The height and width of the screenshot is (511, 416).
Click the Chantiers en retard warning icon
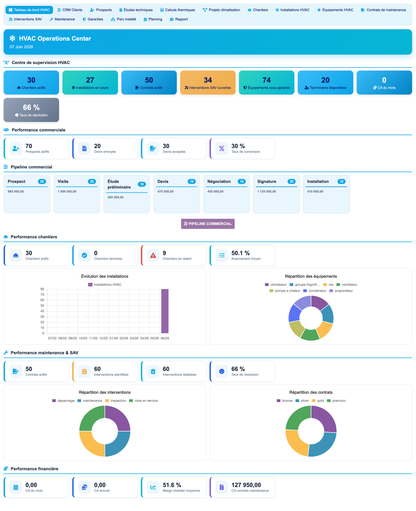click(x=153, y=255)
